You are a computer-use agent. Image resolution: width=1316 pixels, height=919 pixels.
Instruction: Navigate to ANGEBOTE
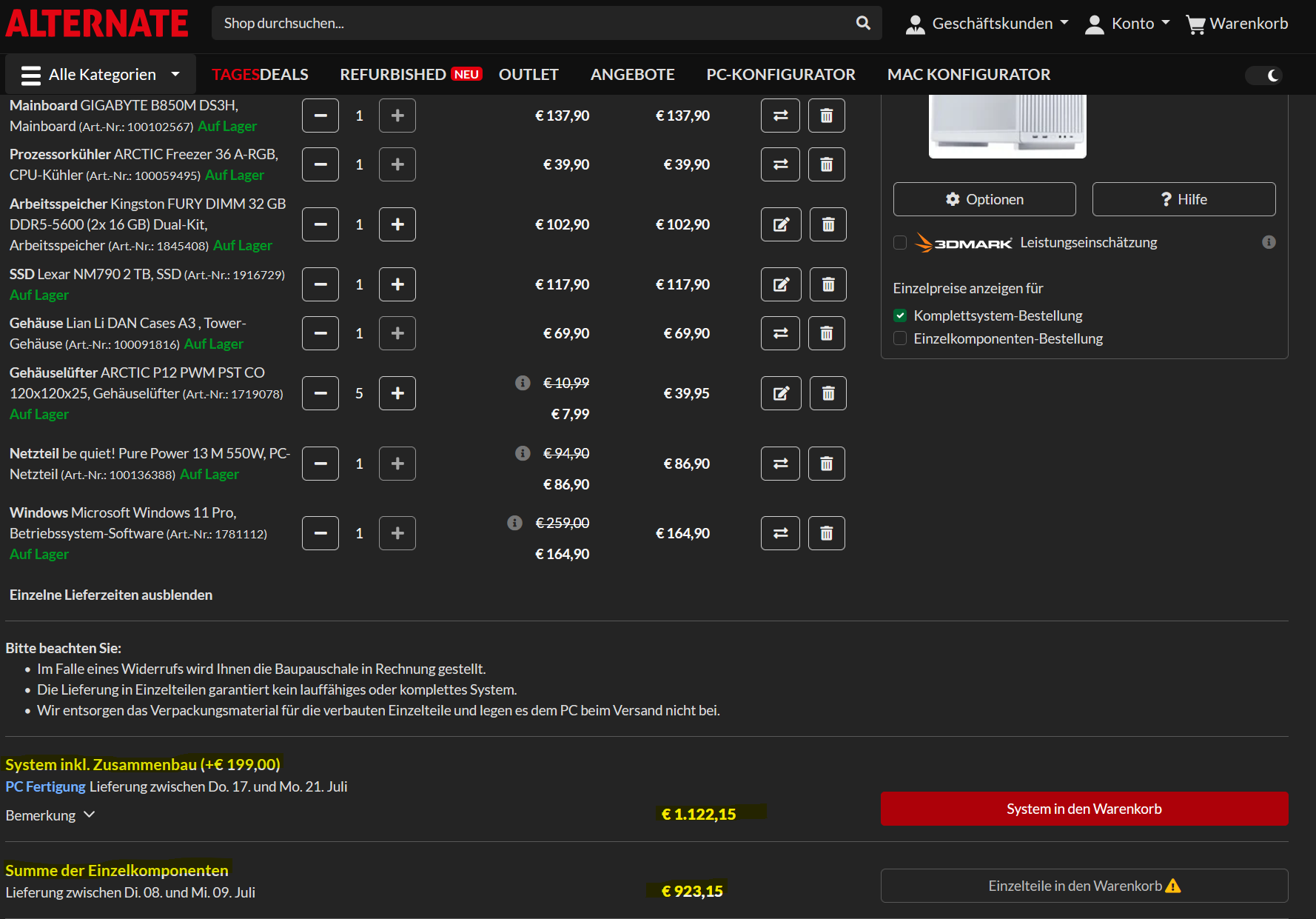pos(632,75)
